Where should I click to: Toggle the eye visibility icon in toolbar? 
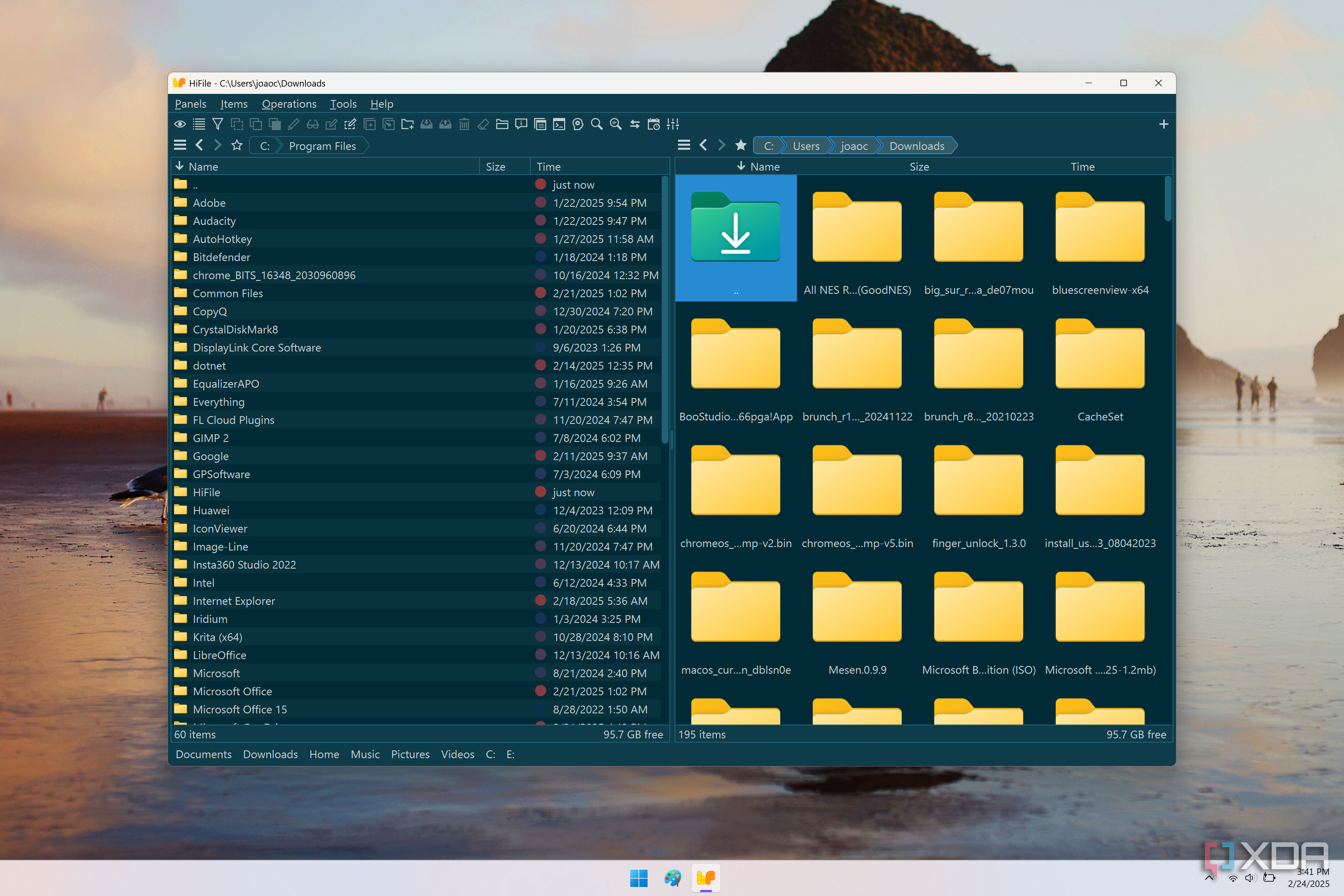point(180,124)
